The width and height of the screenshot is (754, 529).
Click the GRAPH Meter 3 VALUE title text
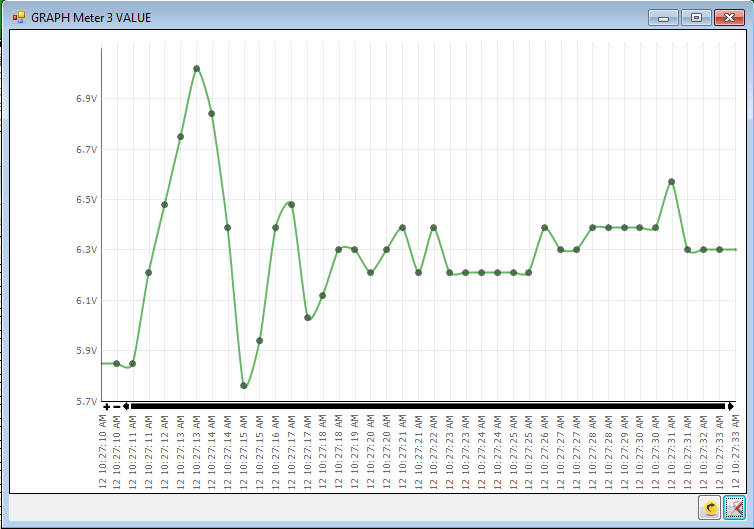coord(91,18)
